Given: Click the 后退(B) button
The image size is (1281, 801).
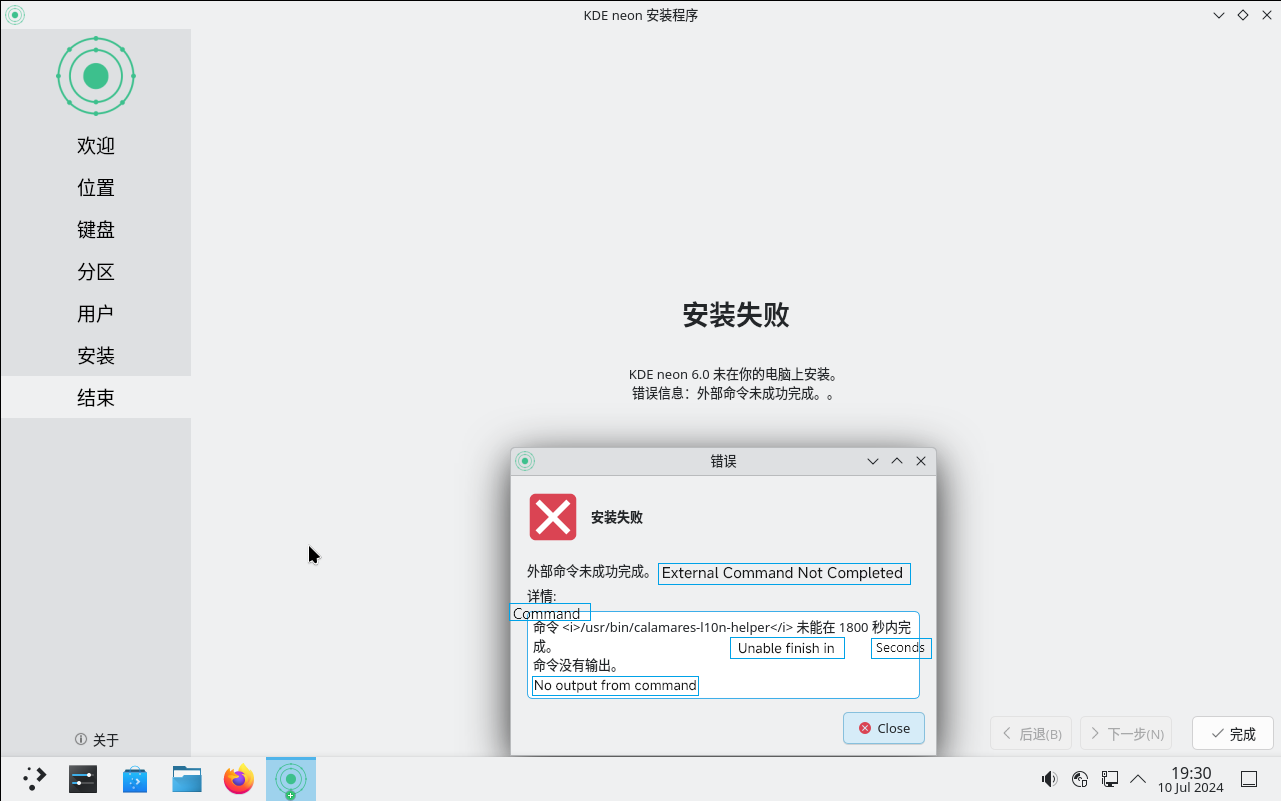Looking at the screenshot, I should click(x=1031, y=733).
